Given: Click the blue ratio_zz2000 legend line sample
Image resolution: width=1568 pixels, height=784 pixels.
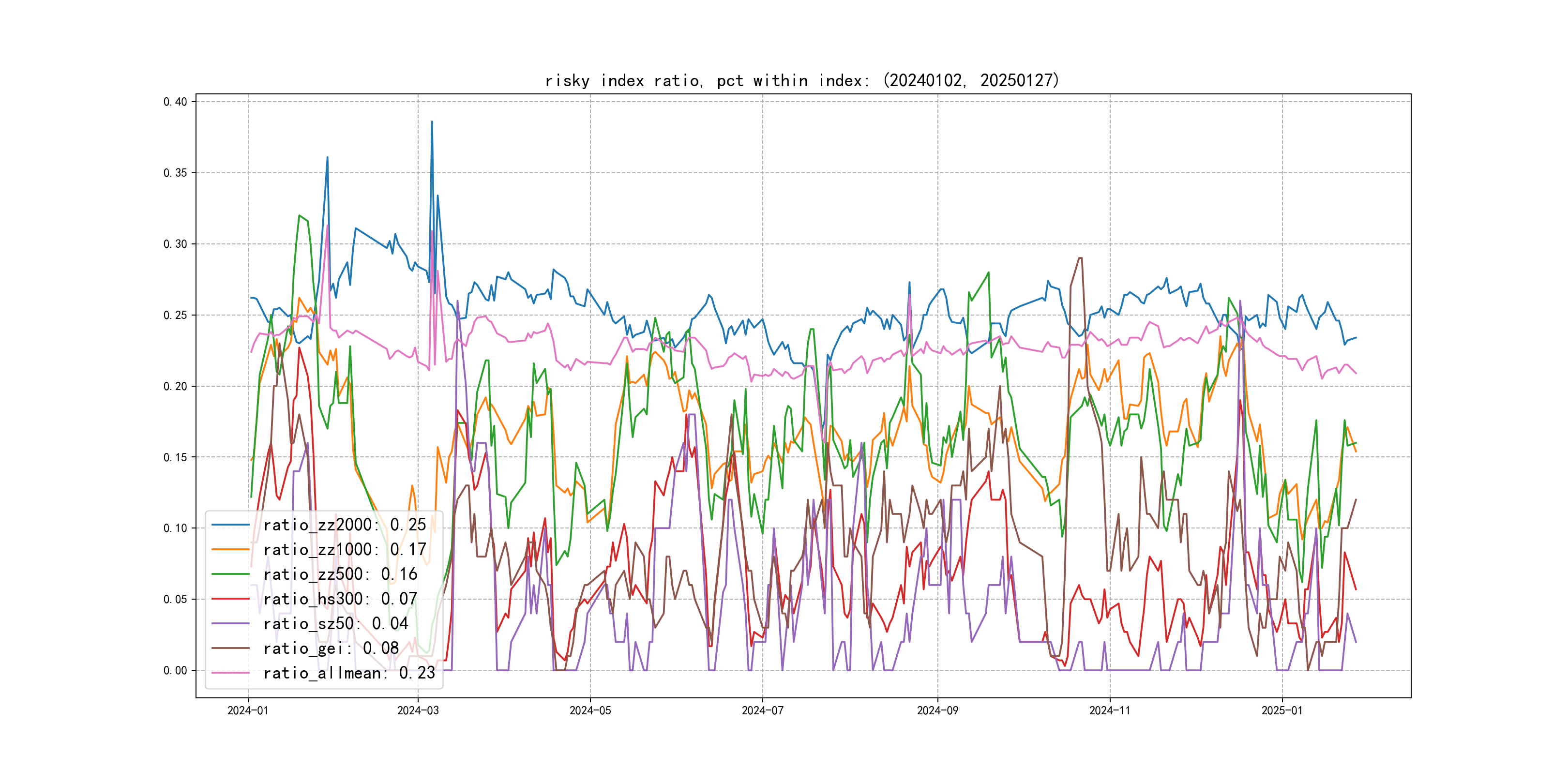Looking at the screenshot, I should click(x=230, y=525).
